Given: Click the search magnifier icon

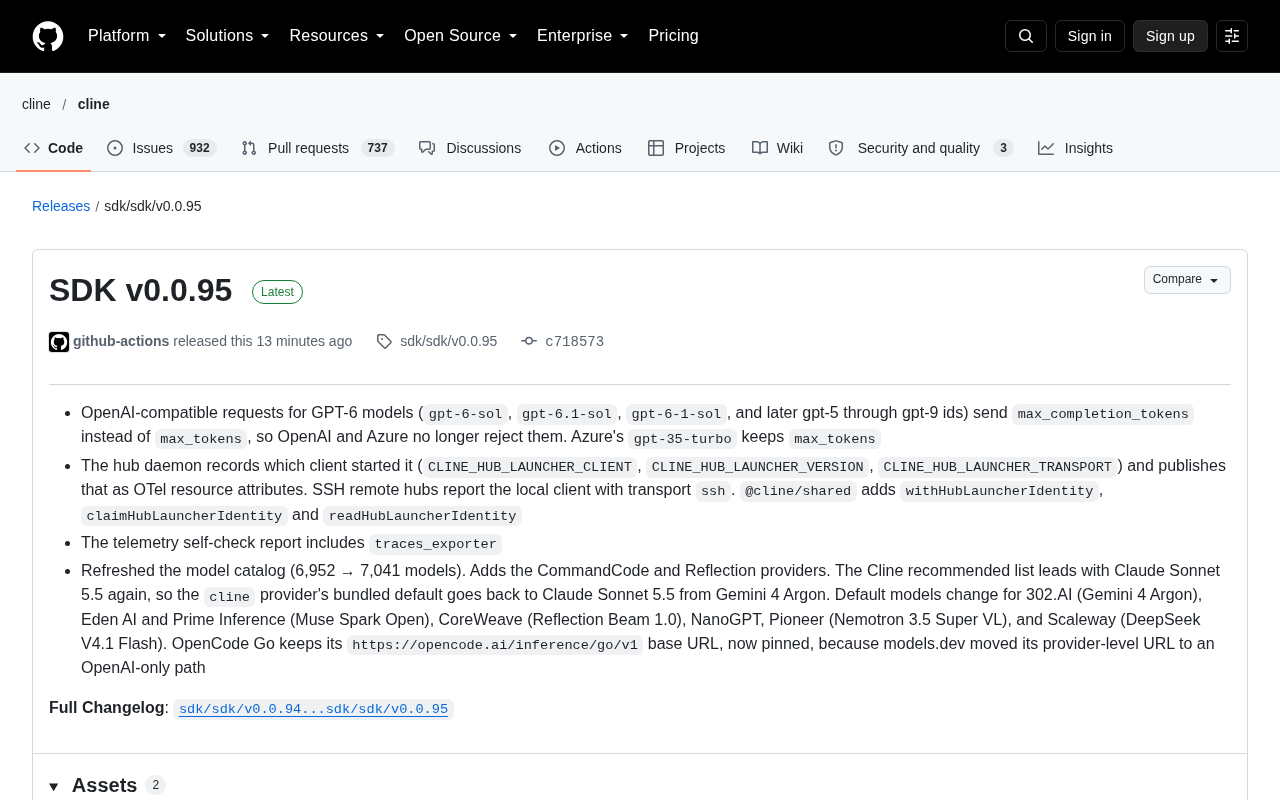Looking at the screenshot, I should click(1026, 36).
